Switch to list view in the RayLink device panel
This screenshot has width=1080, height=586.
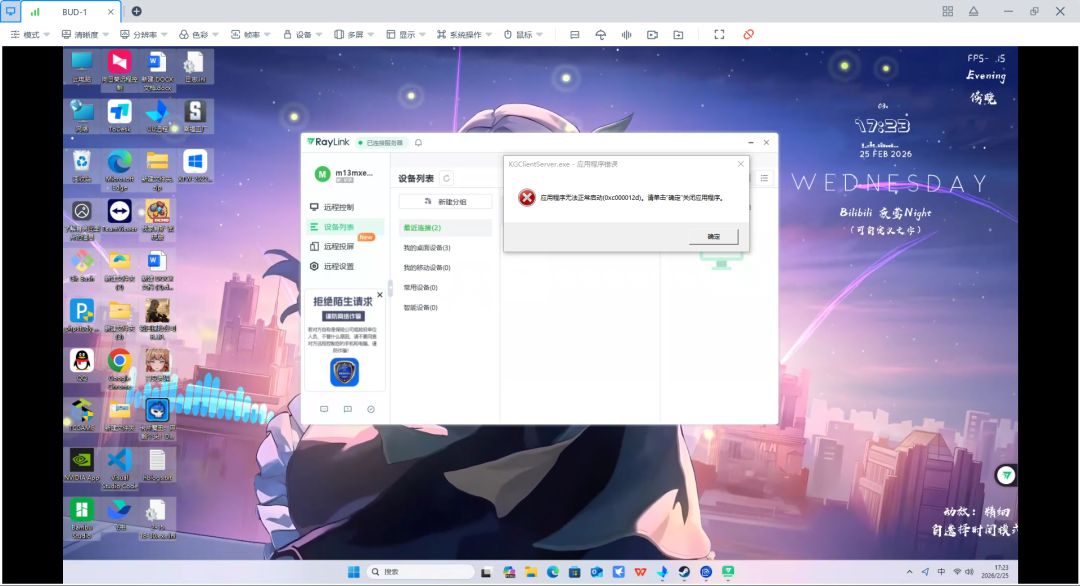click(764, 178)
